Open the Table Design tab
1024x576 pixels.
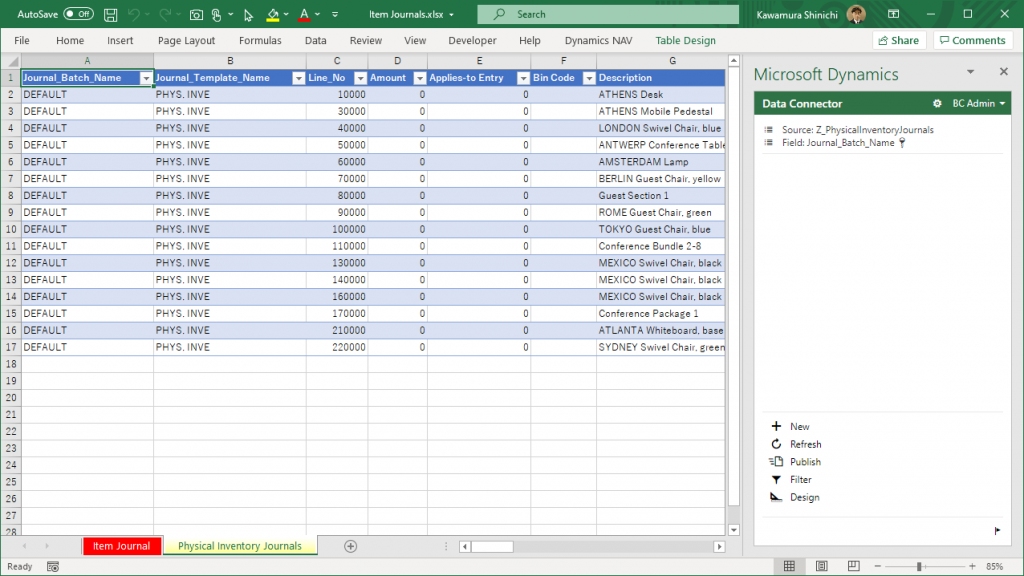685,40
